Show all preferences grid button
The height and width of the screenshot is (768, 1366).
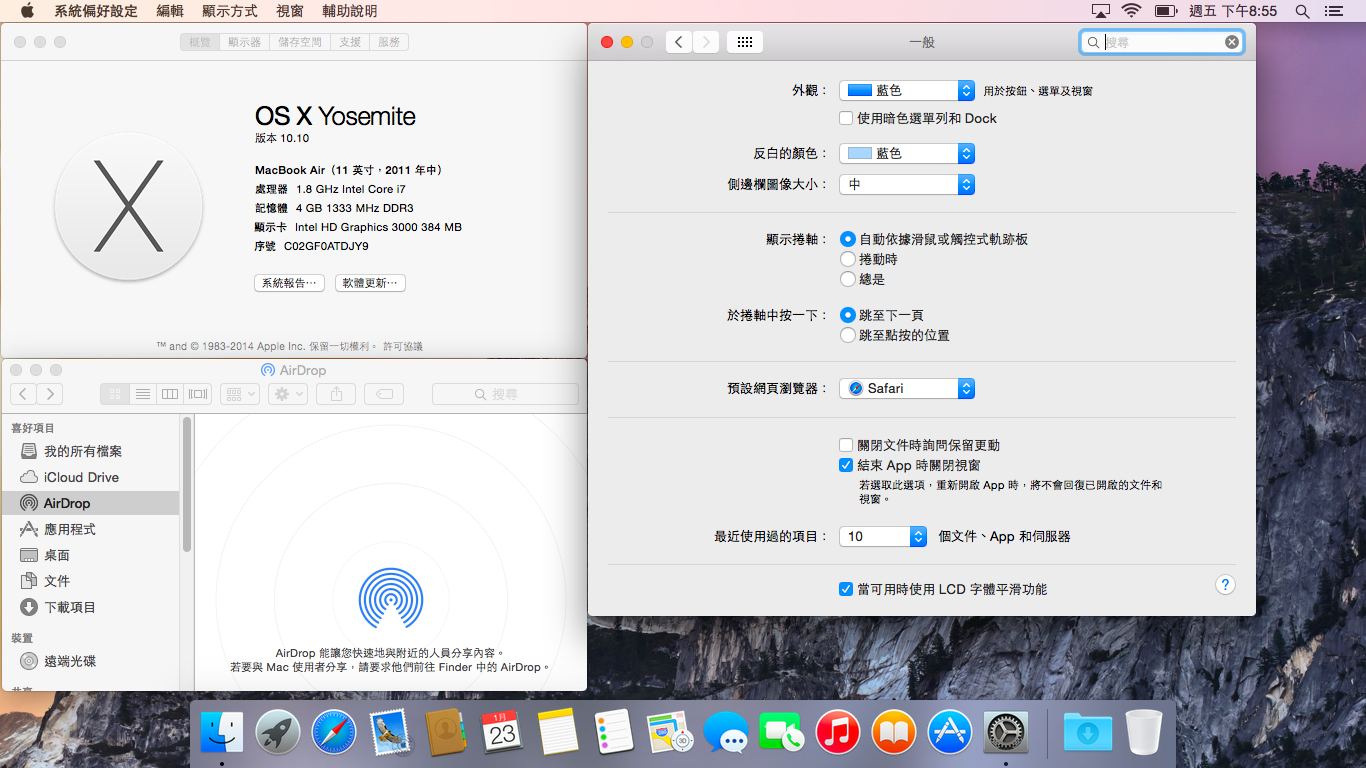click(744, 42)
